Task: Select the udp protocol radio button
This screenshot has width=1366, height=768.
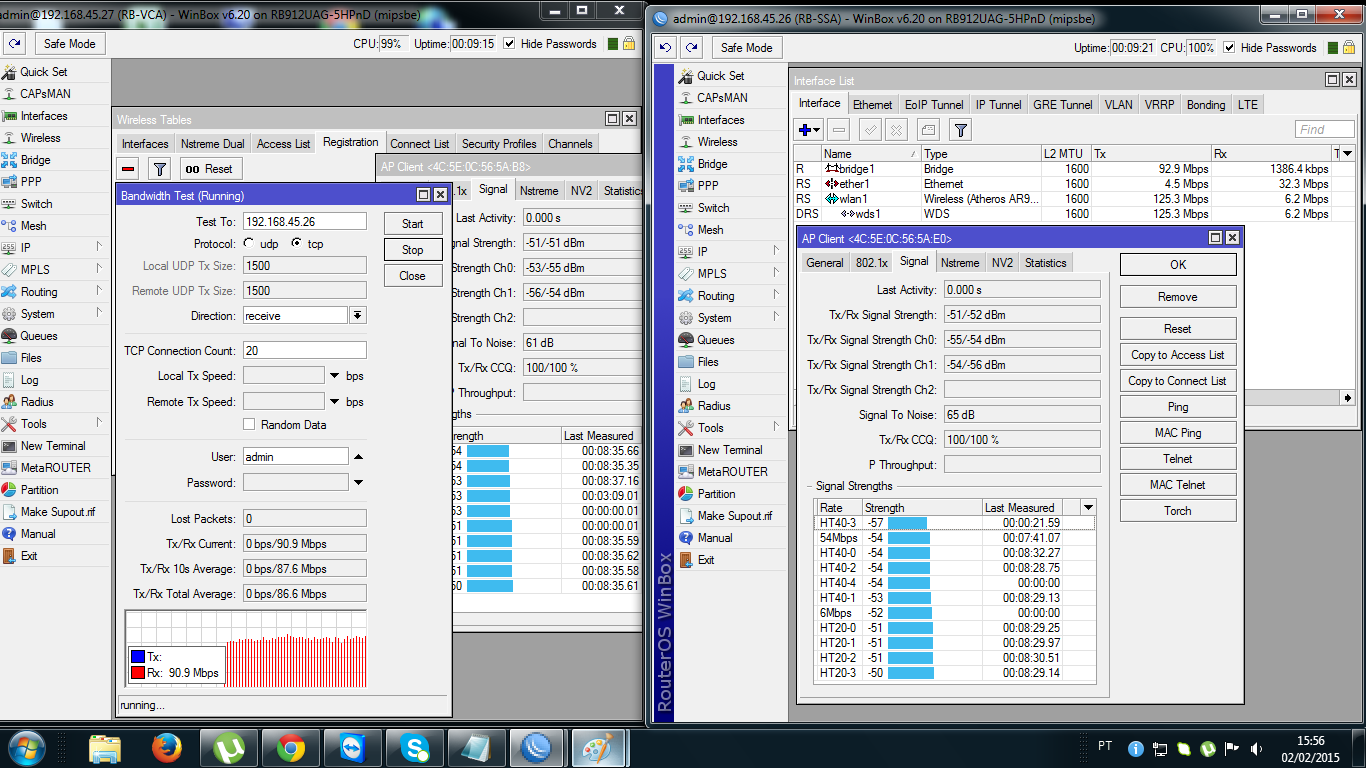Action: (x=249, y=244)
